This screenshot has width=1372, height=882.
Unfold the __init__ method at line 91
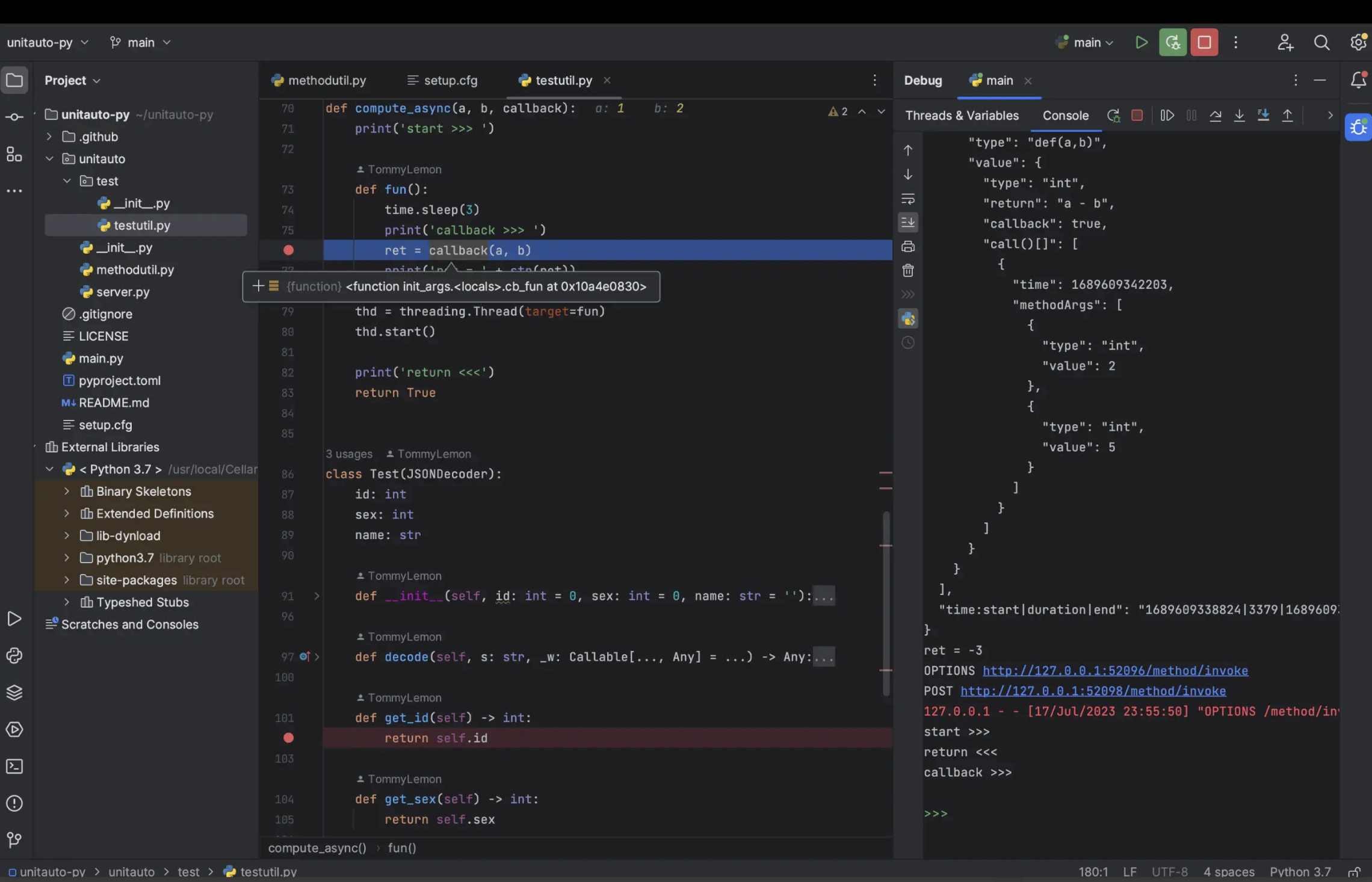tap(317, 596)
